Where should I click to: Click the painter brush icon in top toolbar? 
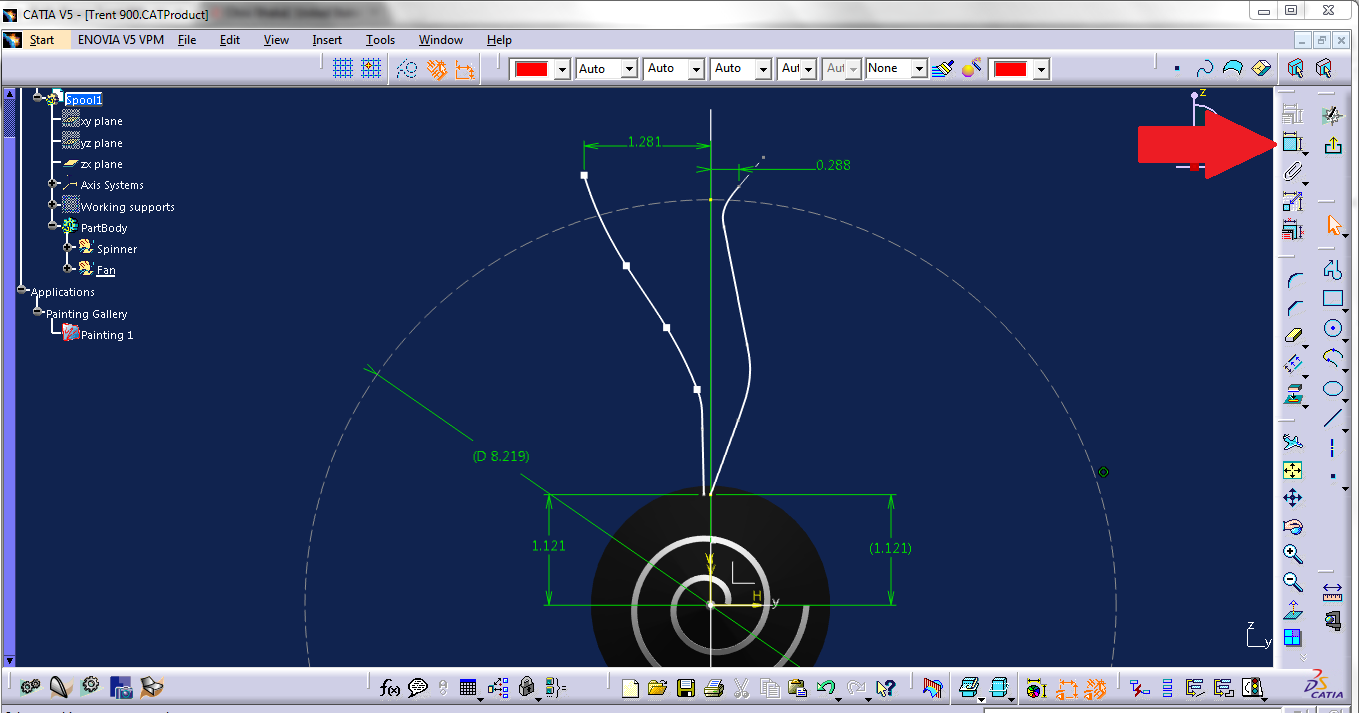click(x=941, y=68)
